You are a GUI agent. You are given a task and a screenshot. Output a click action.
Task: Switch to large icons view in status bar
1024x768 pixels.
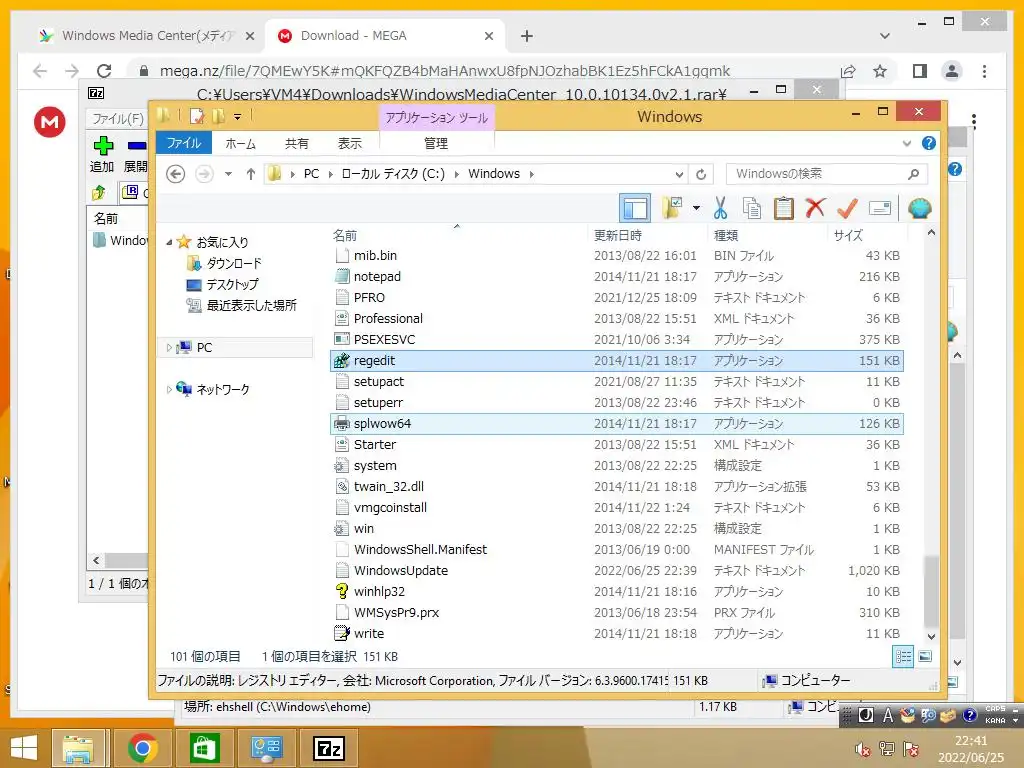[925, 656]
